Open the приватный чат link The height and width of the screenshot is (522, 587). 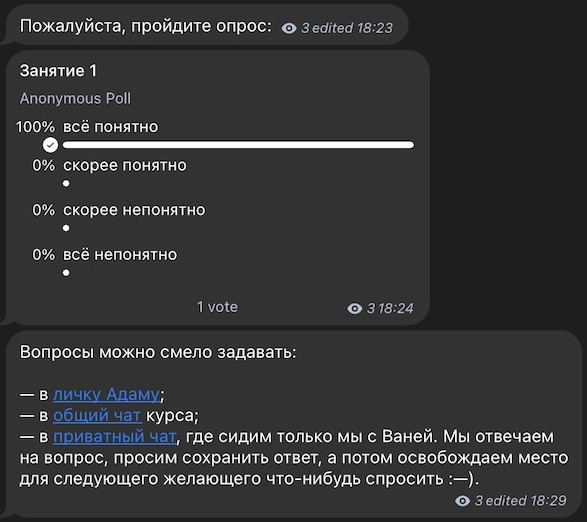coord(115,437)
